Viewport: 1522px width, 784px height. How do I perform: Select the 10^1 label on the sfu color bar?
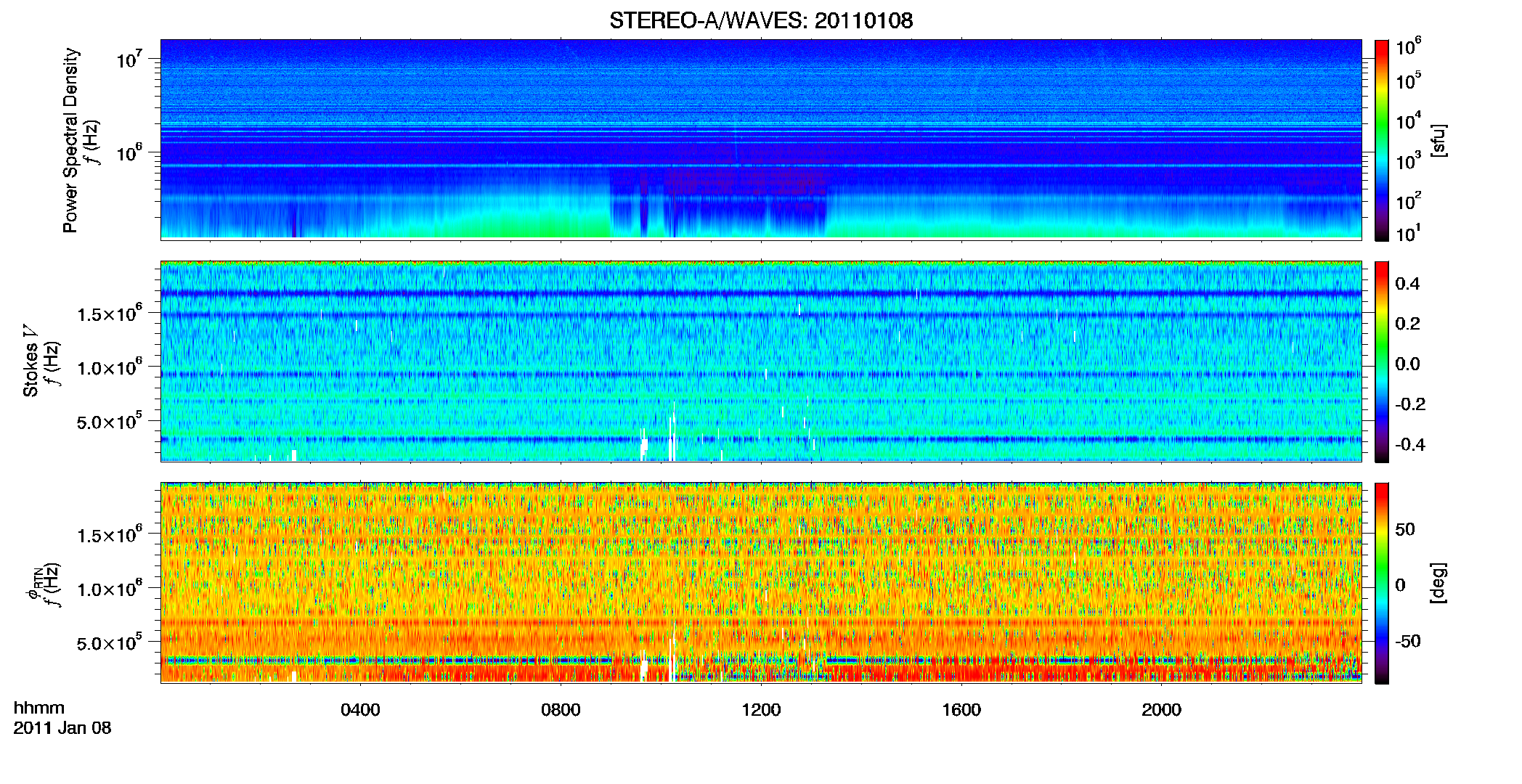(1409, 234)
